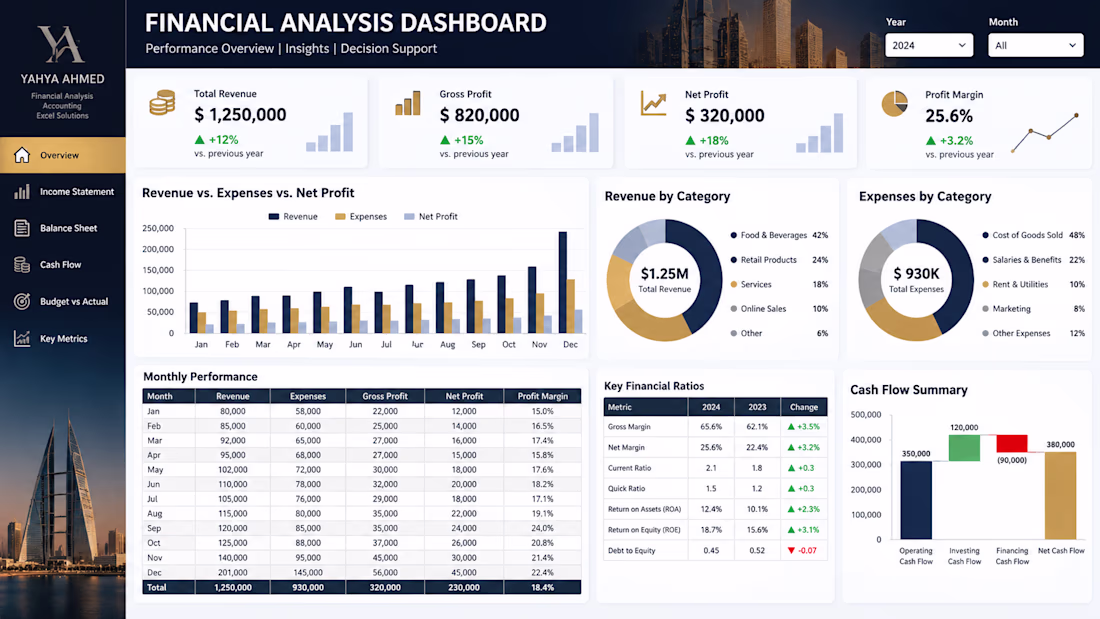Click the Budget vs Actual target icon

pos(22,301)
